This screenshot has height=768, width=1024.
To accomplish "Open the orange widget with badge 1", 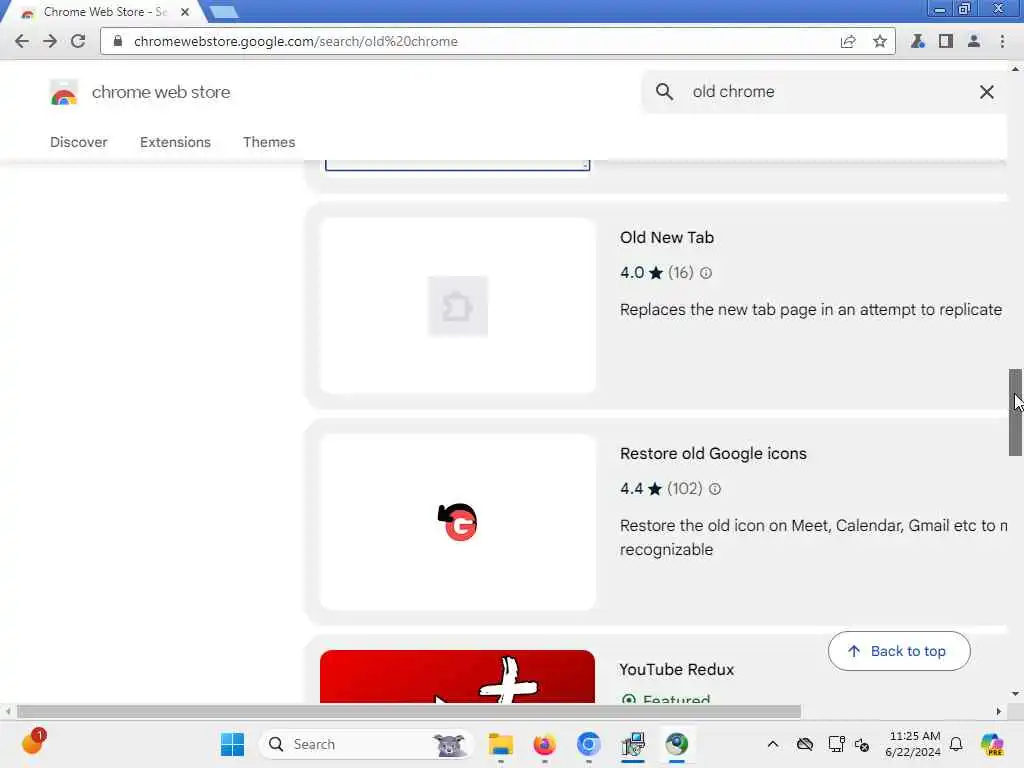I will click(x=33, y=742).
